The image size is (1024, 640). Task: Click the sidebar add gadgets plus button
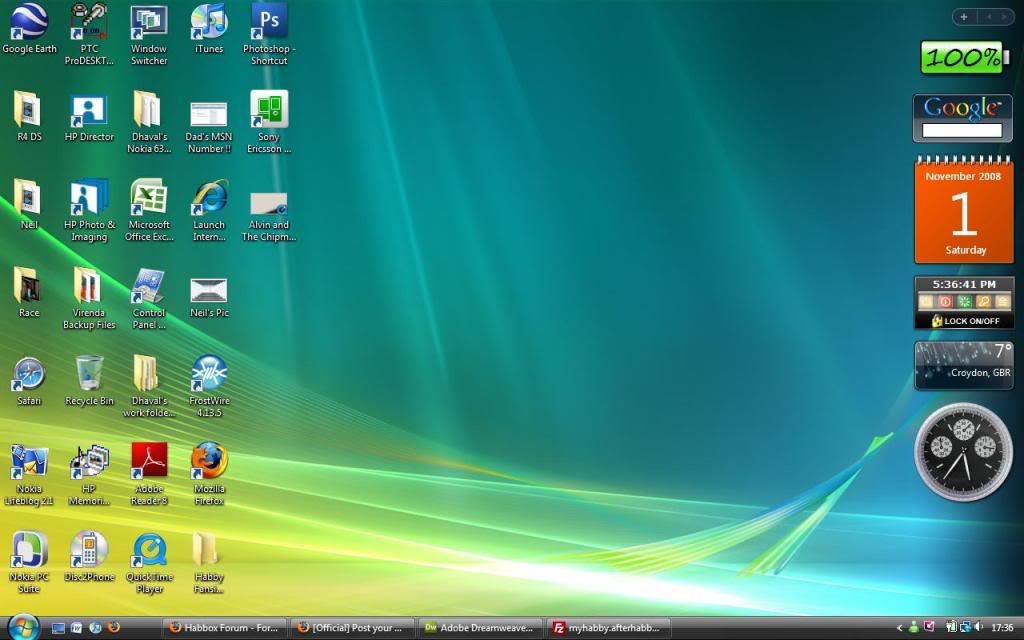[964, 16]
